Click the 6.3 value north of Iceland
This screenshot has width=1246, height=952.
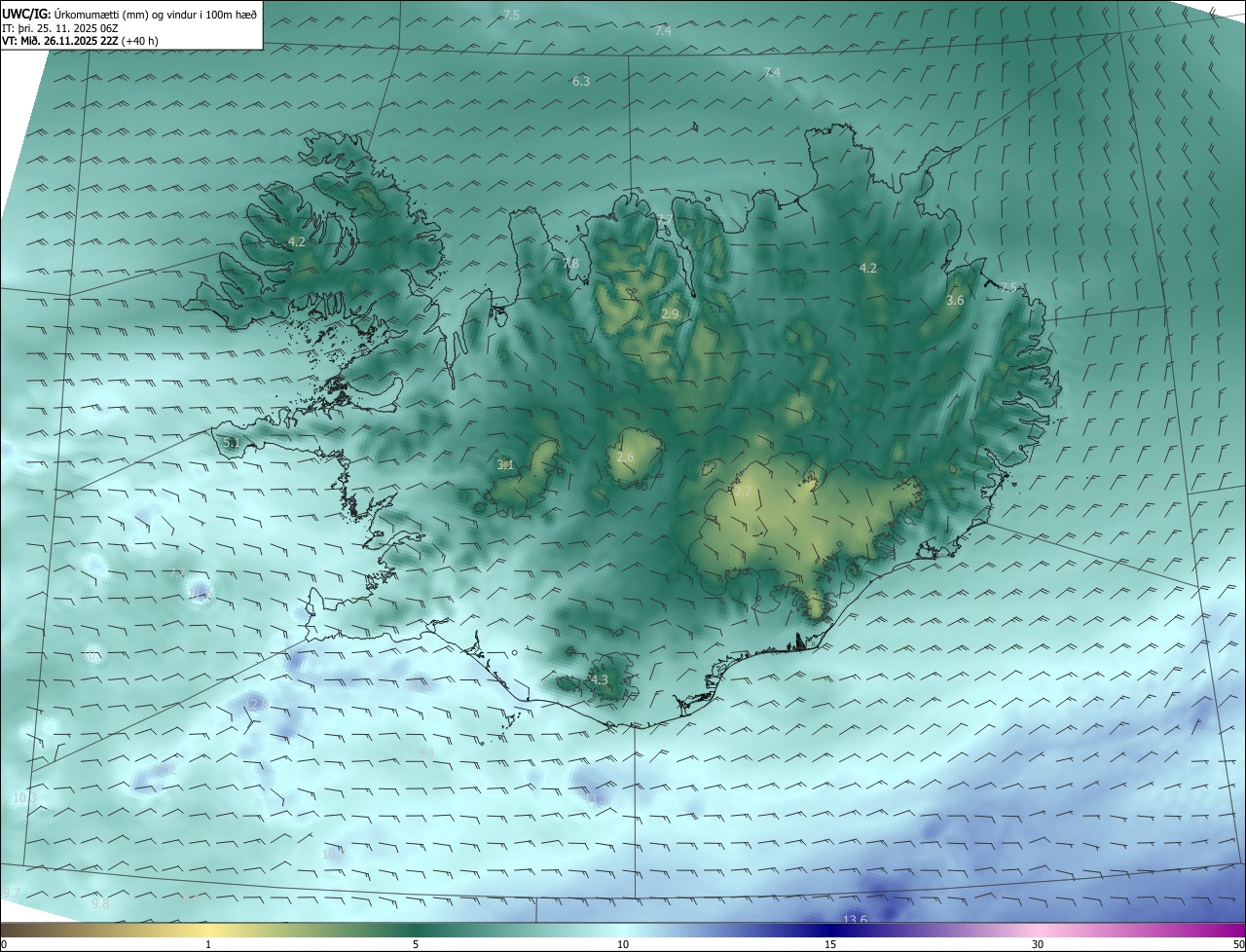point(581,82)
